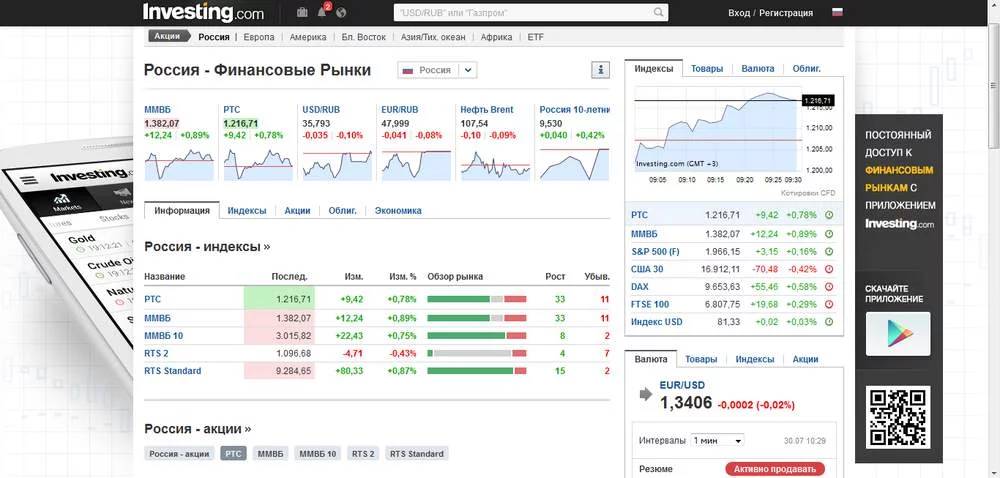This screenshot has width=1000, height=478.
Task: Click the Google Play download icon
Action: click(x=897, y=334)
